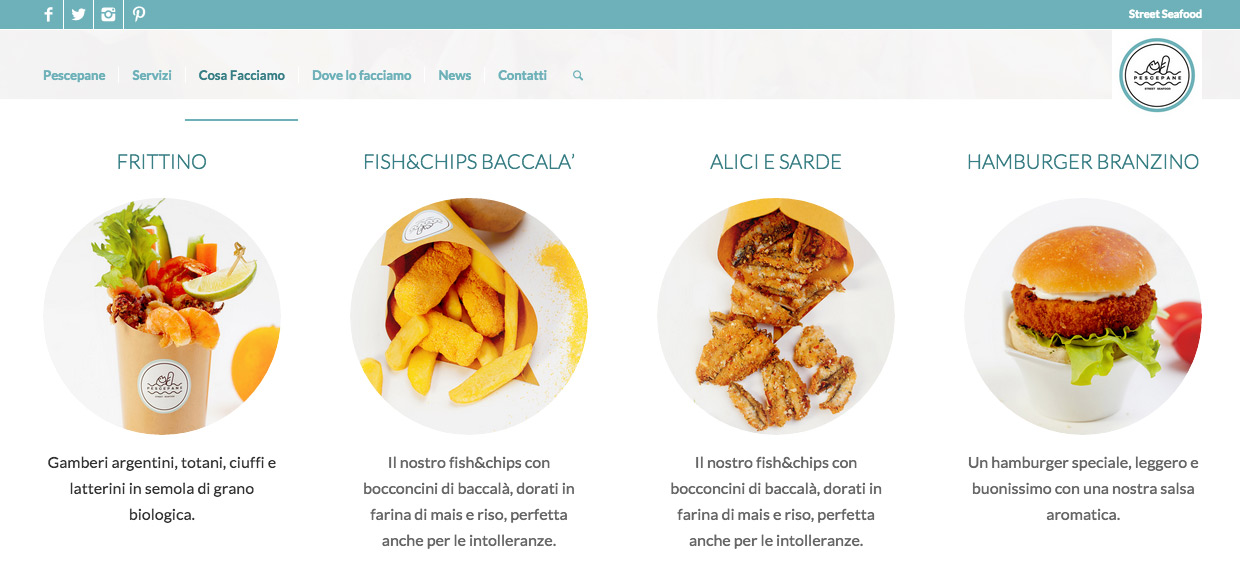Open the Instagram social icon

tap(108, 14)
